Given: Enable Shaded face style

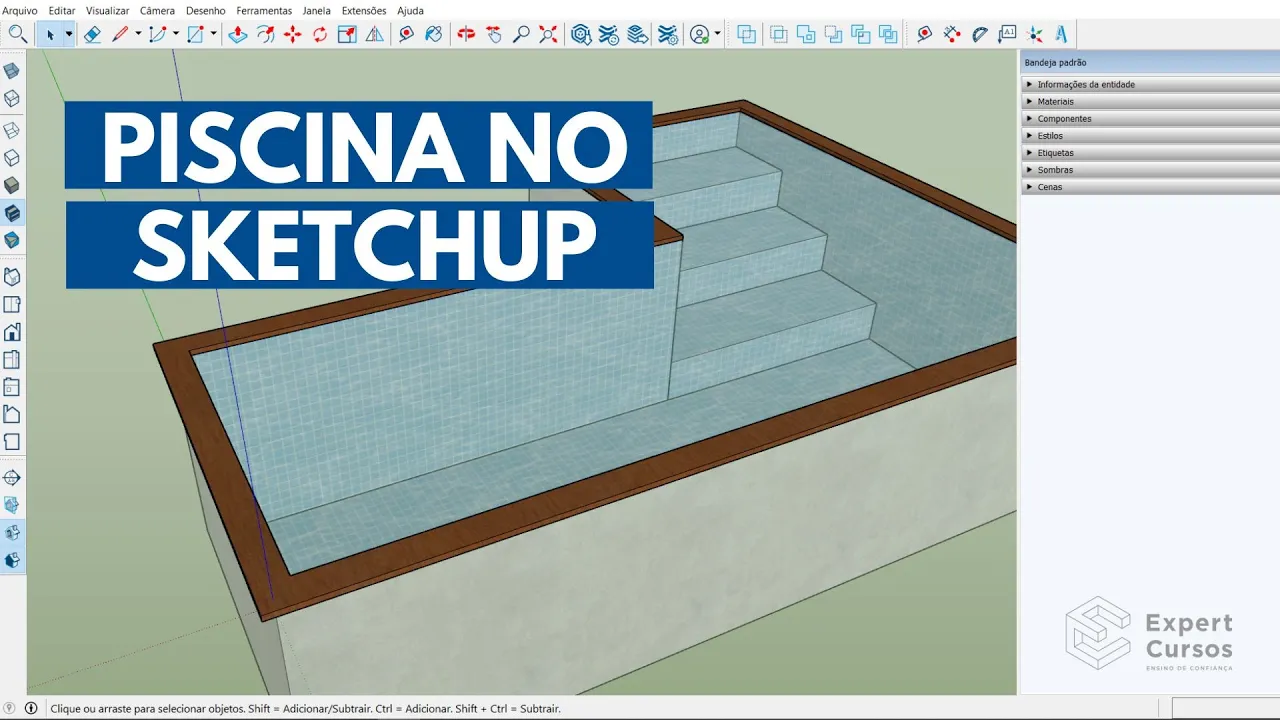Looking at the screenshot, I should pyautogui.click(x=12, y=186).
